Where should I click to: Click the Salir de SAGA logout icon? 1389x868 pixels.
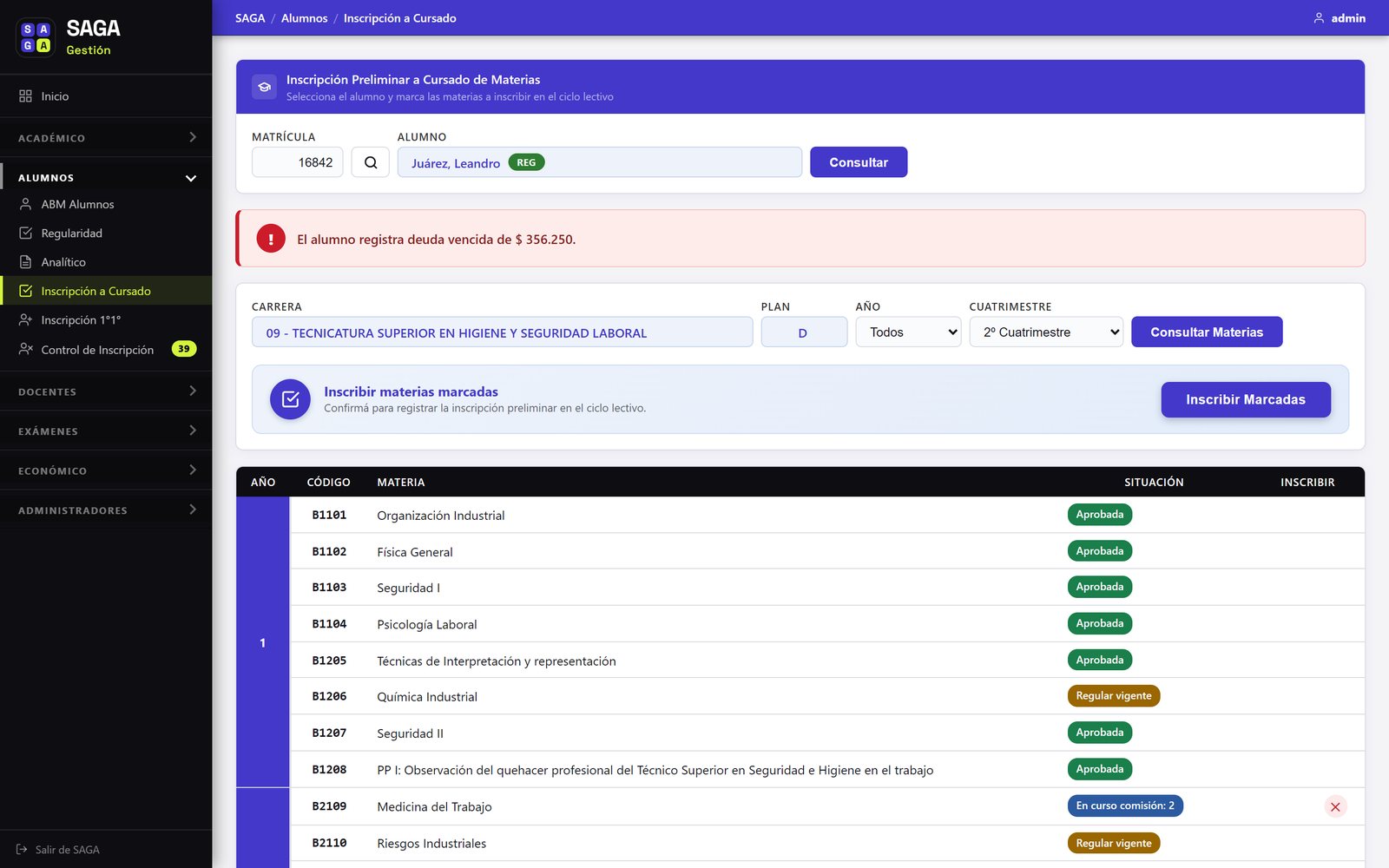(x=22, y=850)
